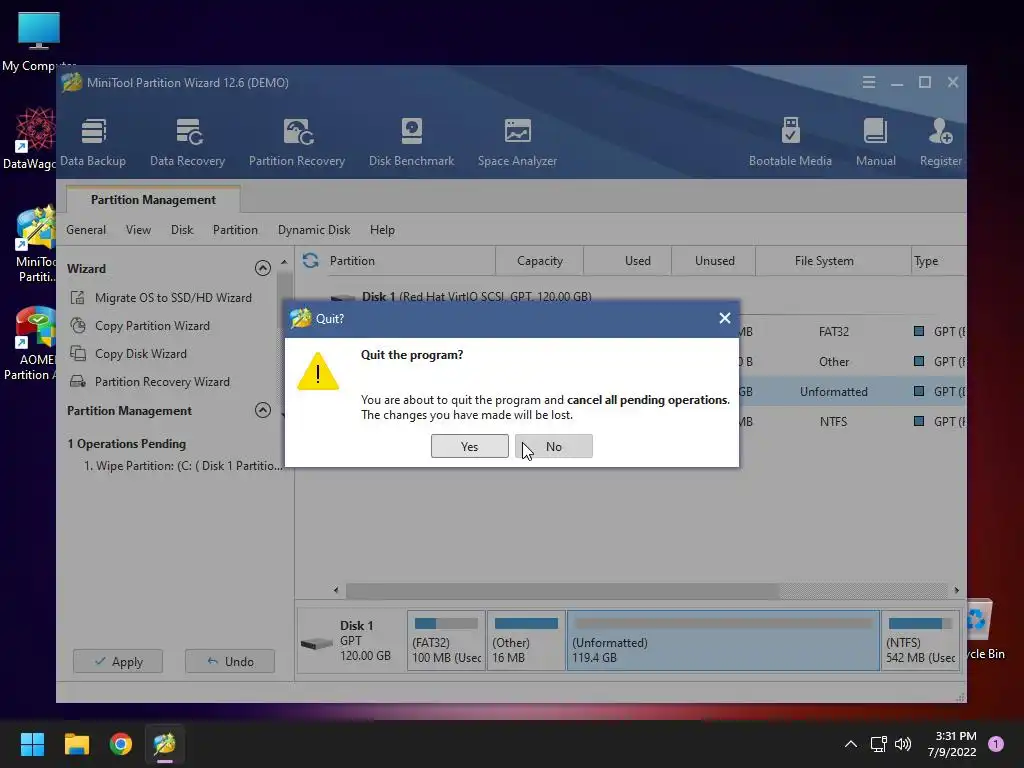
Task: Open the Help menu
Action: pyautogui.click(x=382, y=230)
